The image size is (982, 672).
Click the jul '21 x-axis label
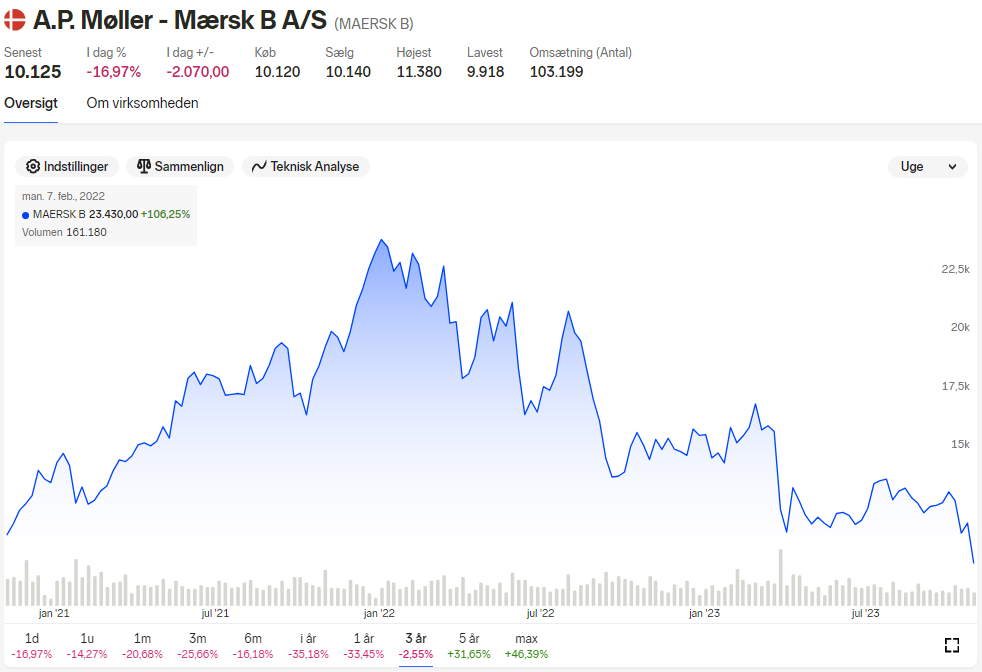(x=215, y=613)
